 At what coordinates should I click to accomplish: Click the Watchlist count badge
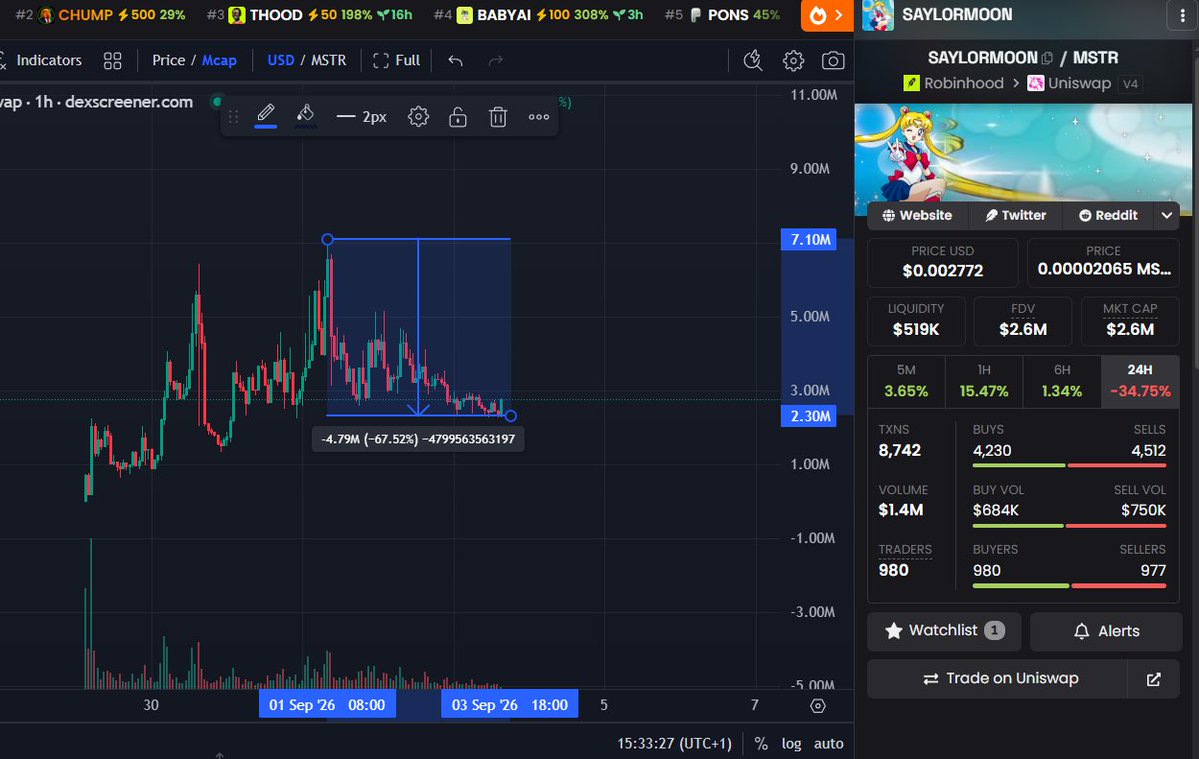(994, 631)
